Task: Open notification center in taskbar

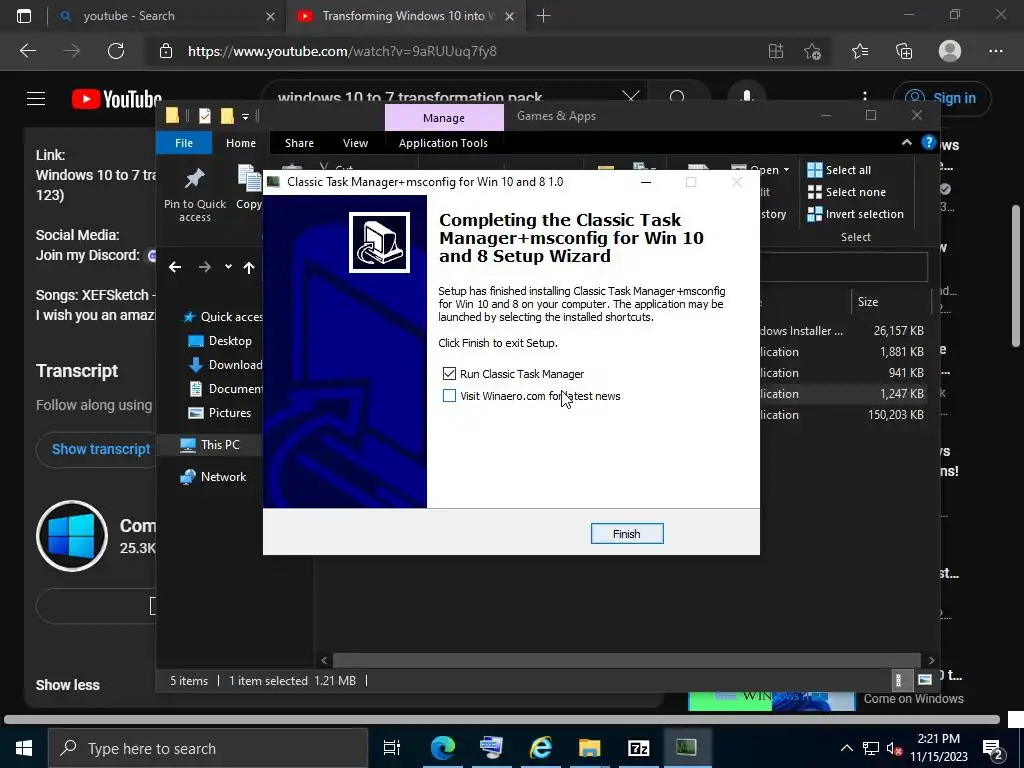Action: click(994, 748)
